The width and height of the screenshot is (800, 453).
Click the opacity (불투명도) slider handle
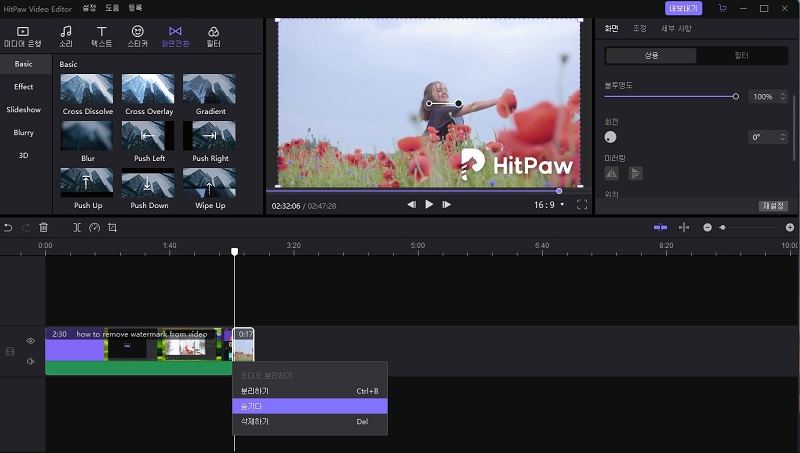pos(736,97)
